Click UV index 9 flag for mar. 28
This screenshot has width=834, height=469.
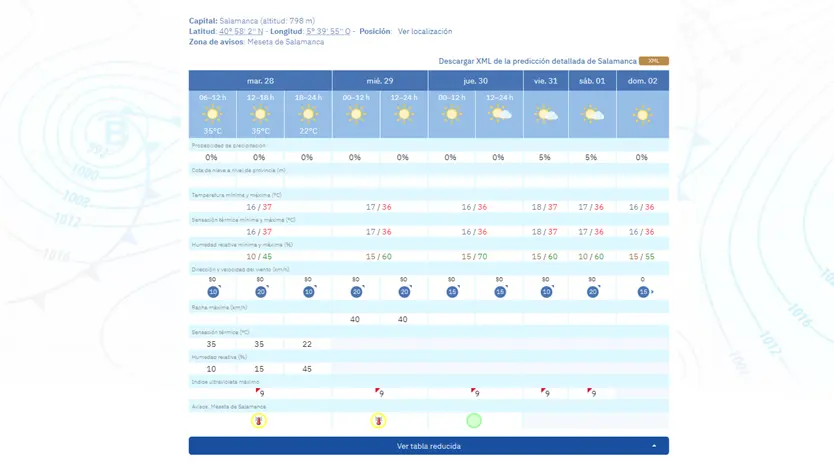tap(260, 392)
